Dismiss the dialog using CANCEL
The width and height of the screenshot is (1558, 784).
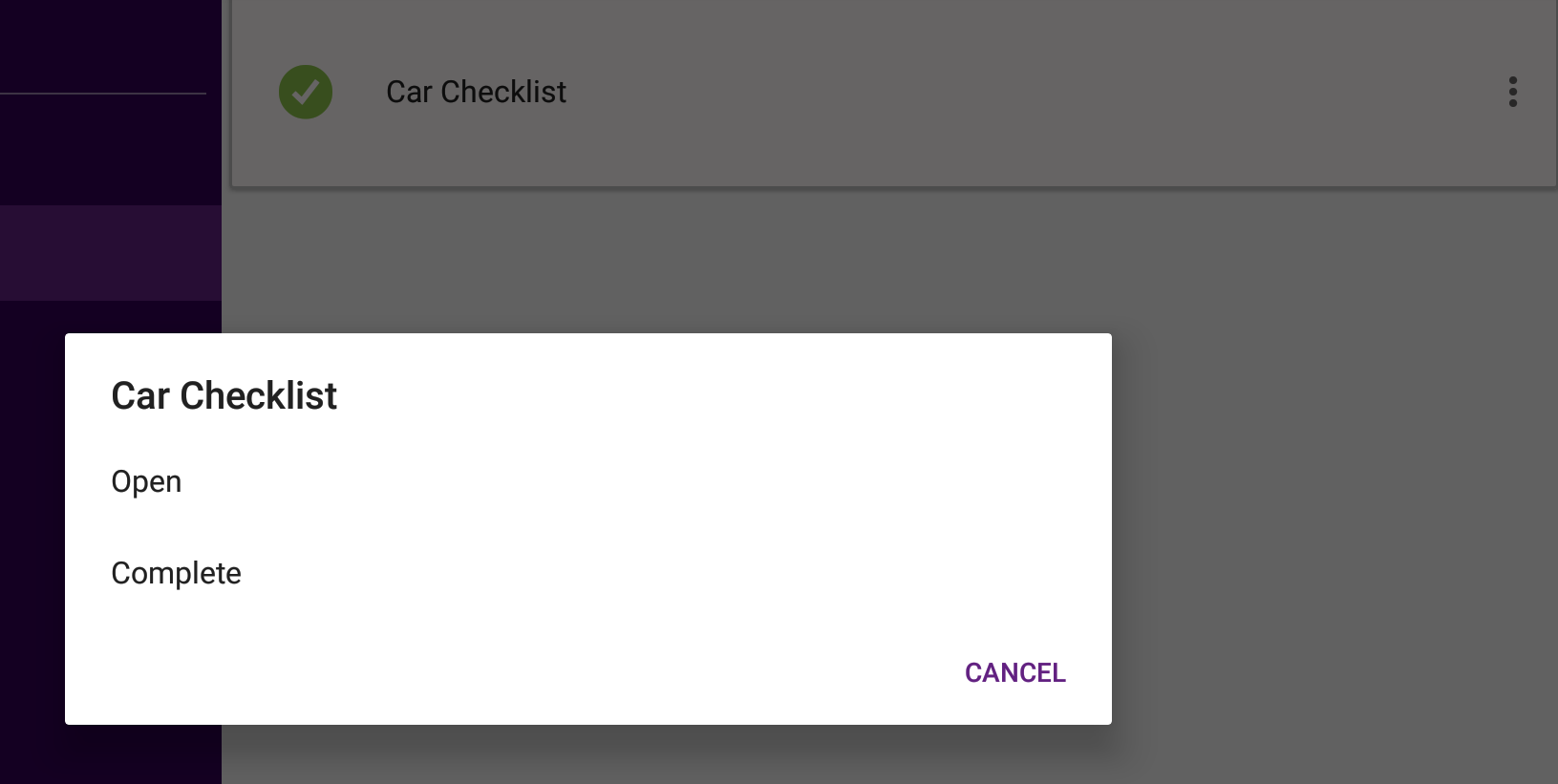click(x=1014, y=672)
